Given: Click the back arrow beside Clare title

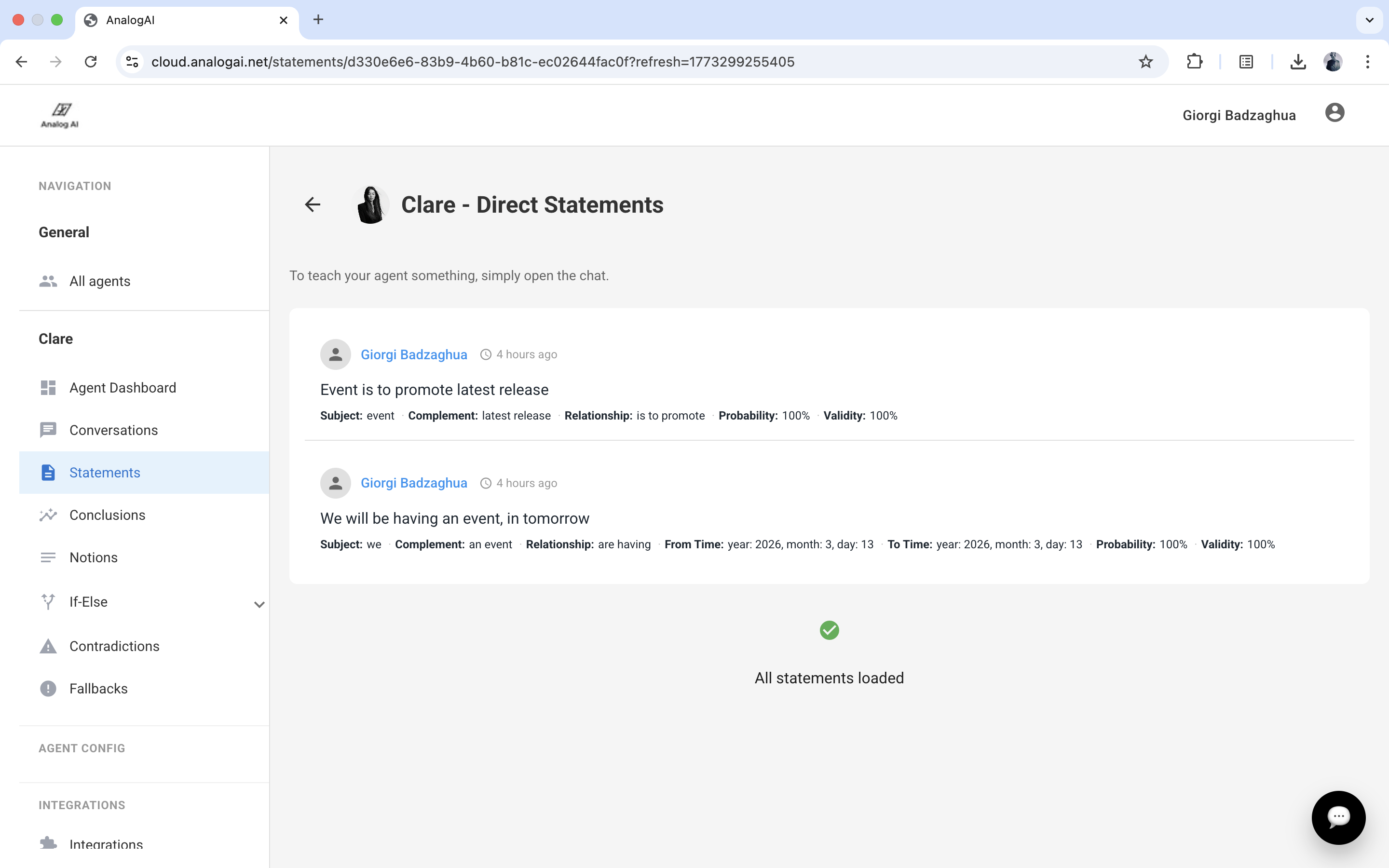Looking at the screenshot, I should click(312, 204).
